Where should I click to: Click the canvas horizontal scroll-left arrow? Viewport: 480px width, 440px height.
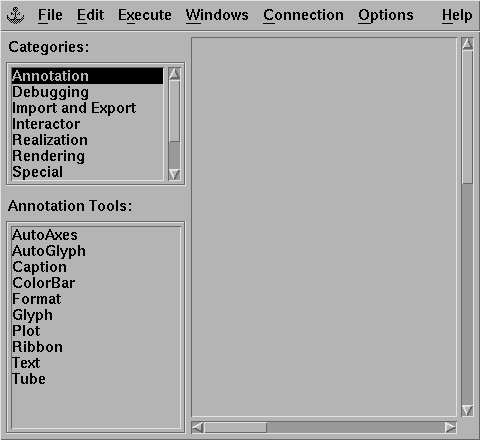[198, 427]
